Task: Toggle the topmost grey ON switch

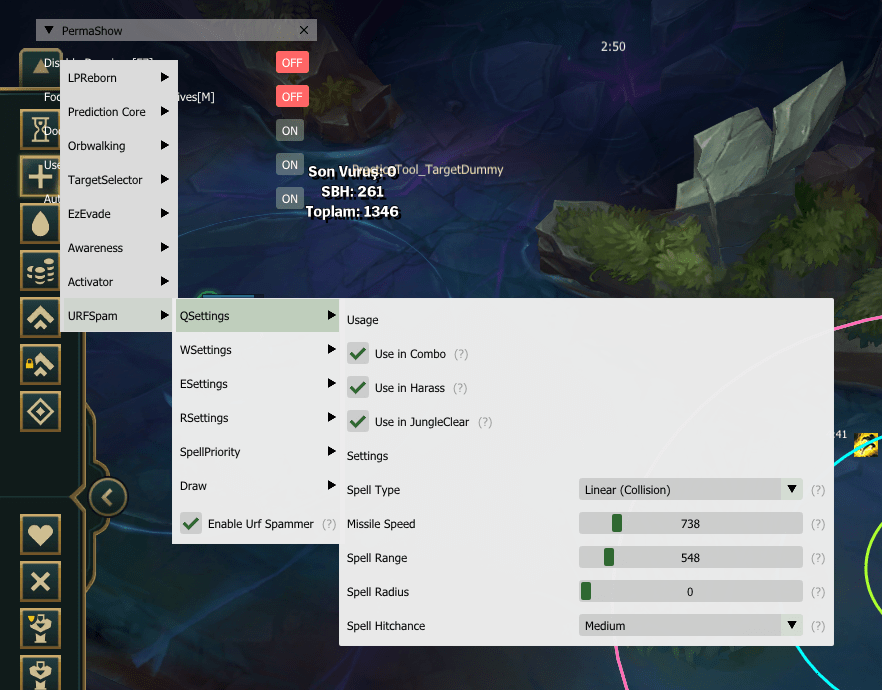Action: click(290, 131)
